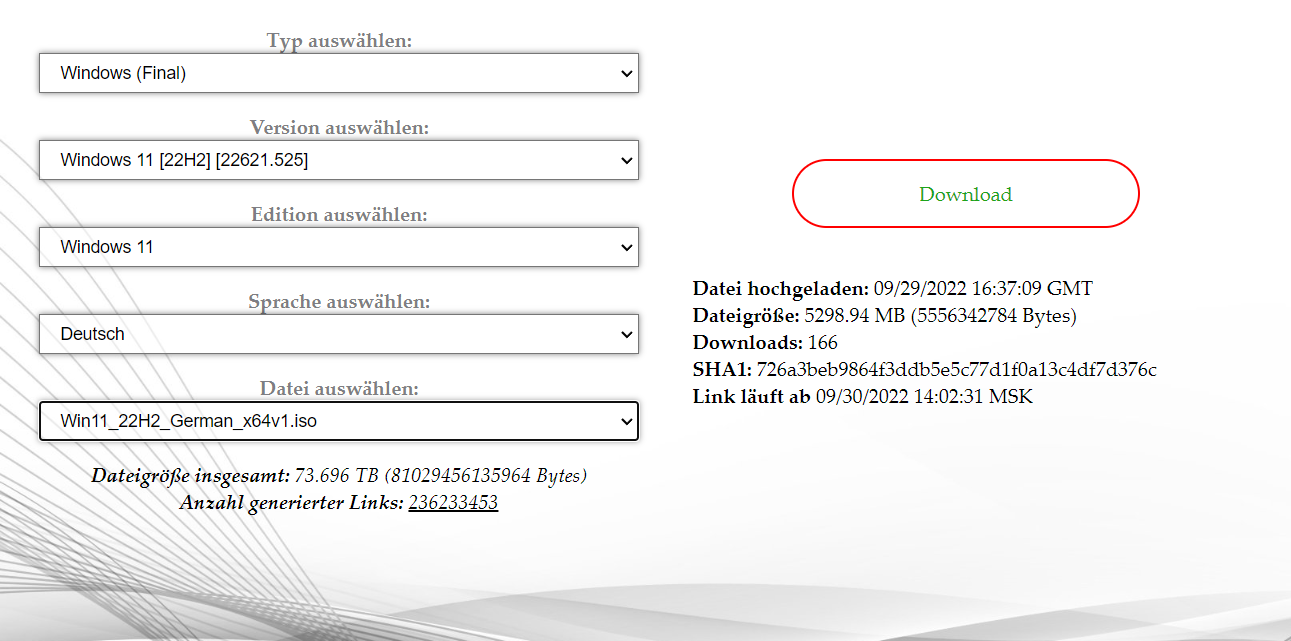This screenshot has height=641, width=1291.
Task: Open the Typ auswählen dropdown showing Windows (Final)
Action: click(x=339, y=73)
